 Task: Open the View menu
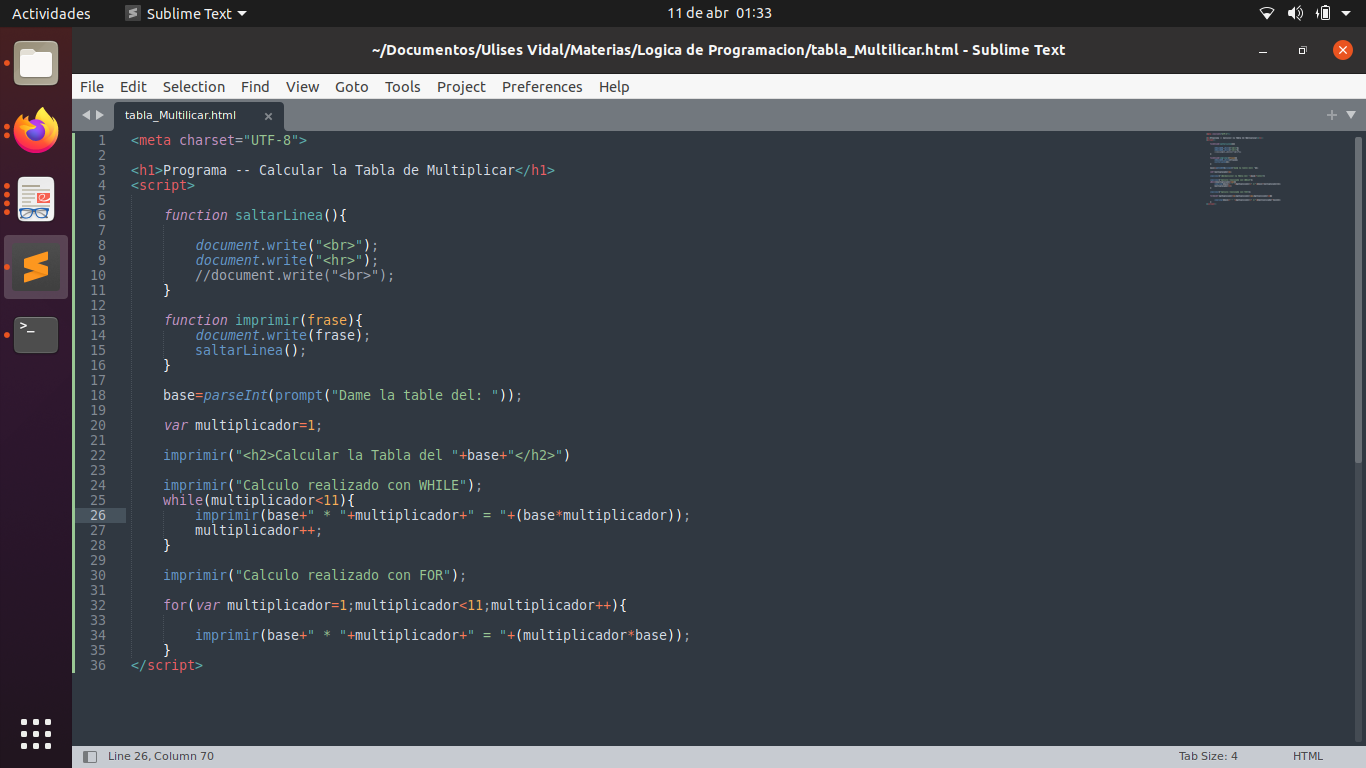tap(302, 87)
